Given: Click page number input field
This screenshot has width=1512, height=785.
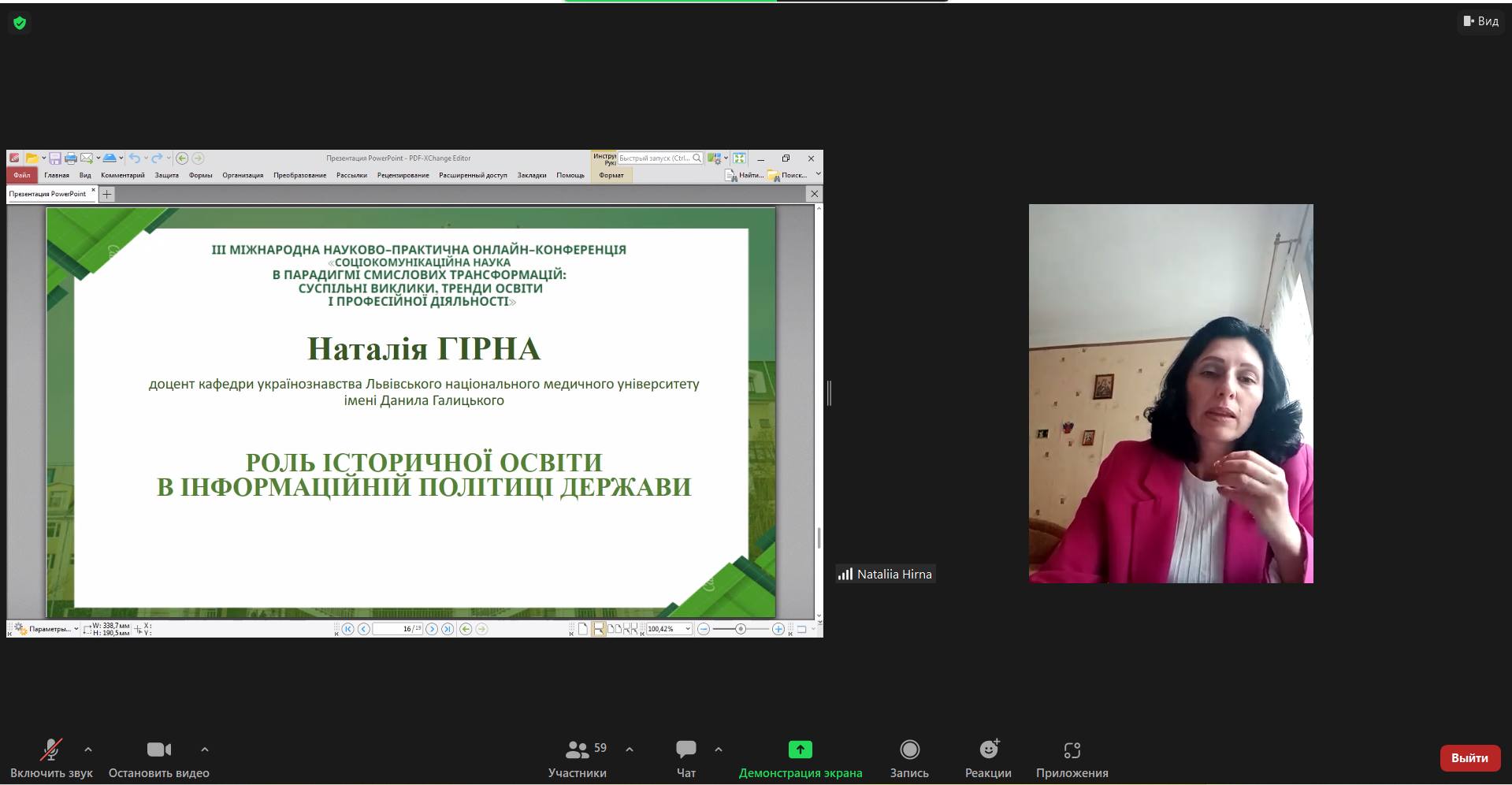Looking at the screenshot, I should pyautogui.click(x=398, y=629).
